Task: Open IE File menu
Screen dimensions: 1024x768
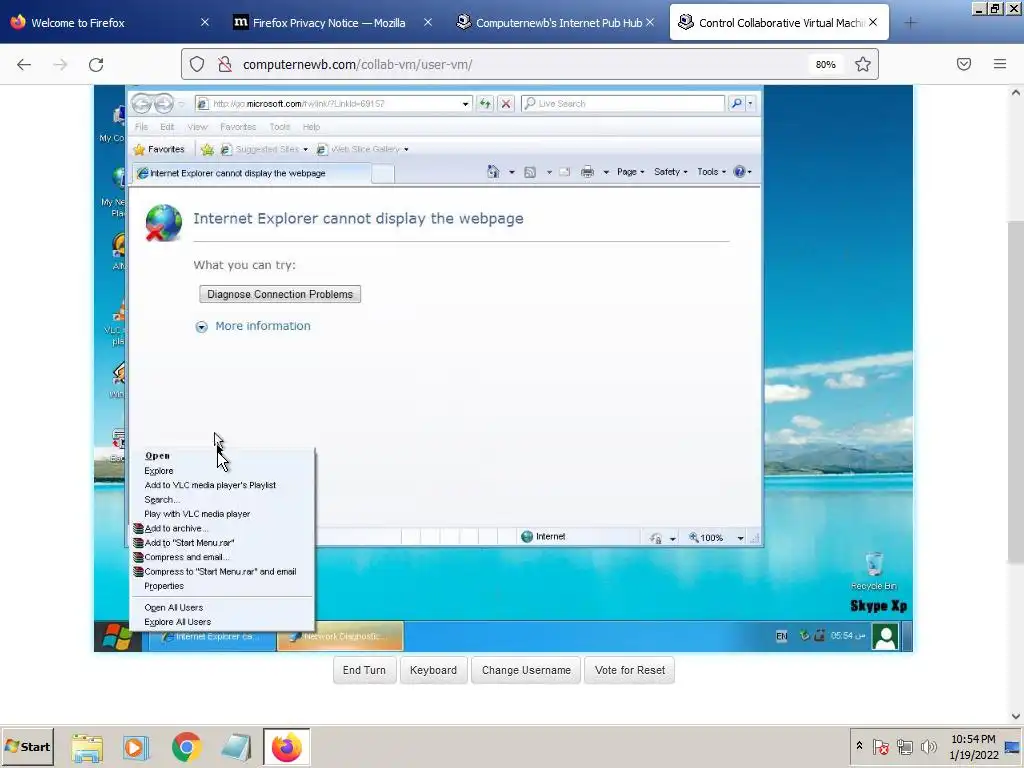Action: (142, 127)
